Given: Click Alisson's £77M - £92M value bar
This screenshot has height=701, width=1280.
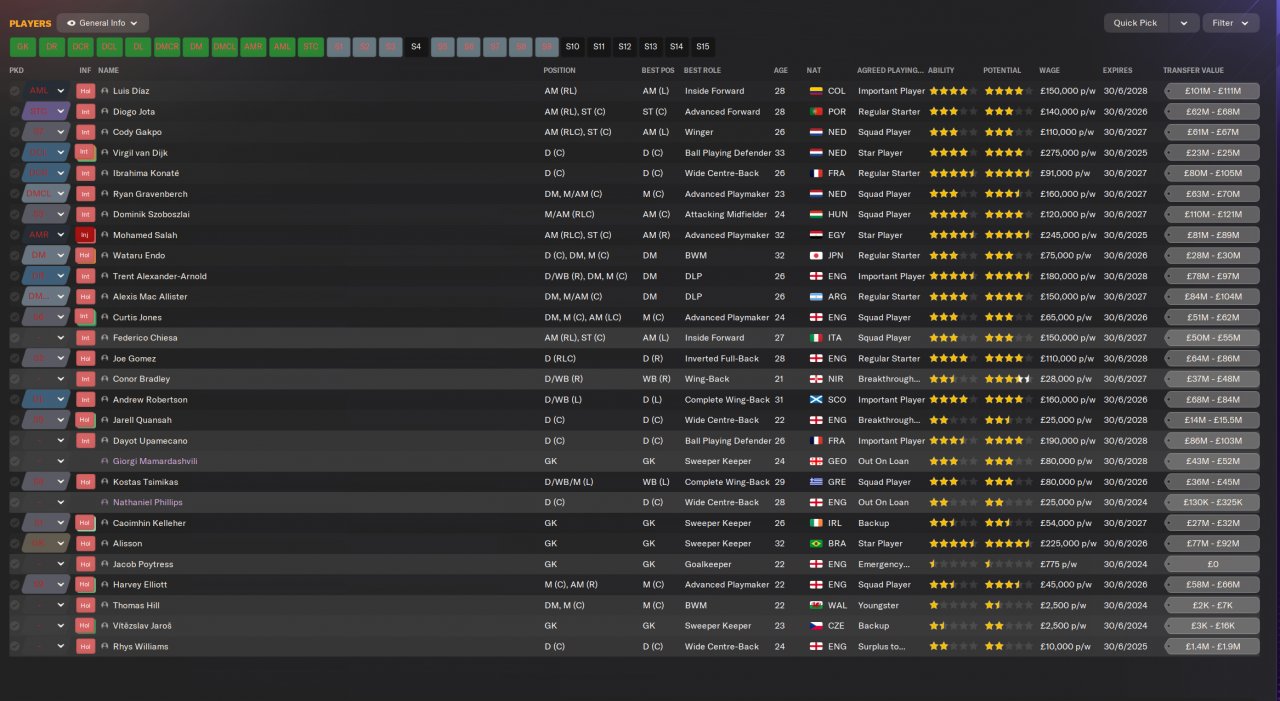Looking at the screenshot, I should (1212, 544).
